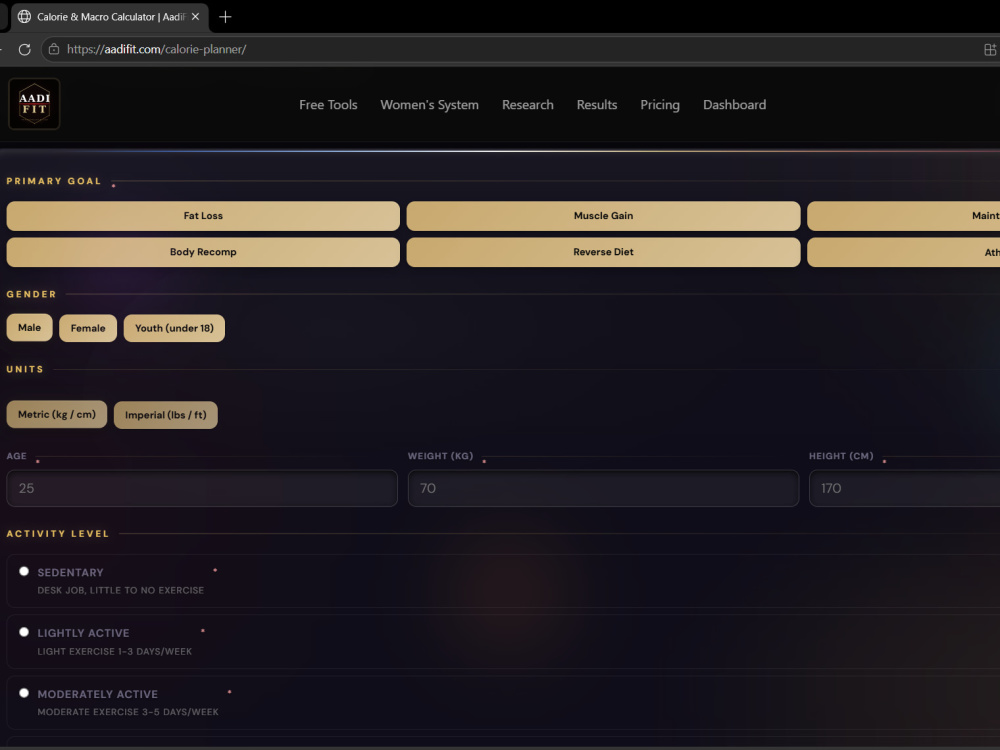Choose Youth (under 18) option

pyautogui.click(x=174, y=328)
